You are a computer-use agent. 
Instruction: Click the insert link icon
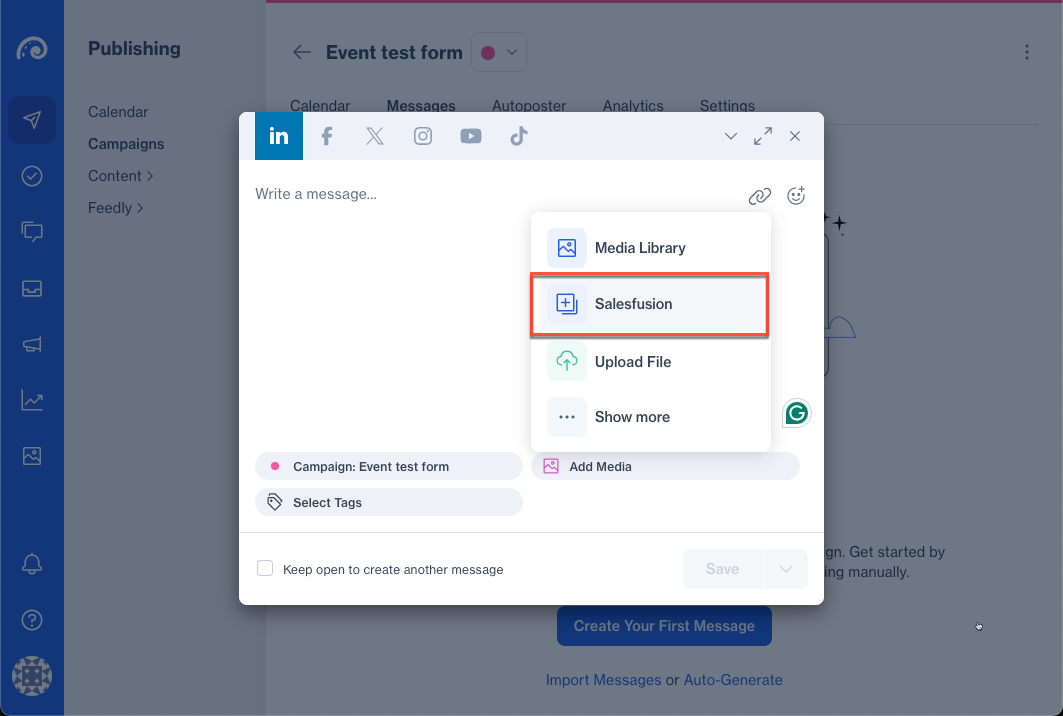[760, 196]
